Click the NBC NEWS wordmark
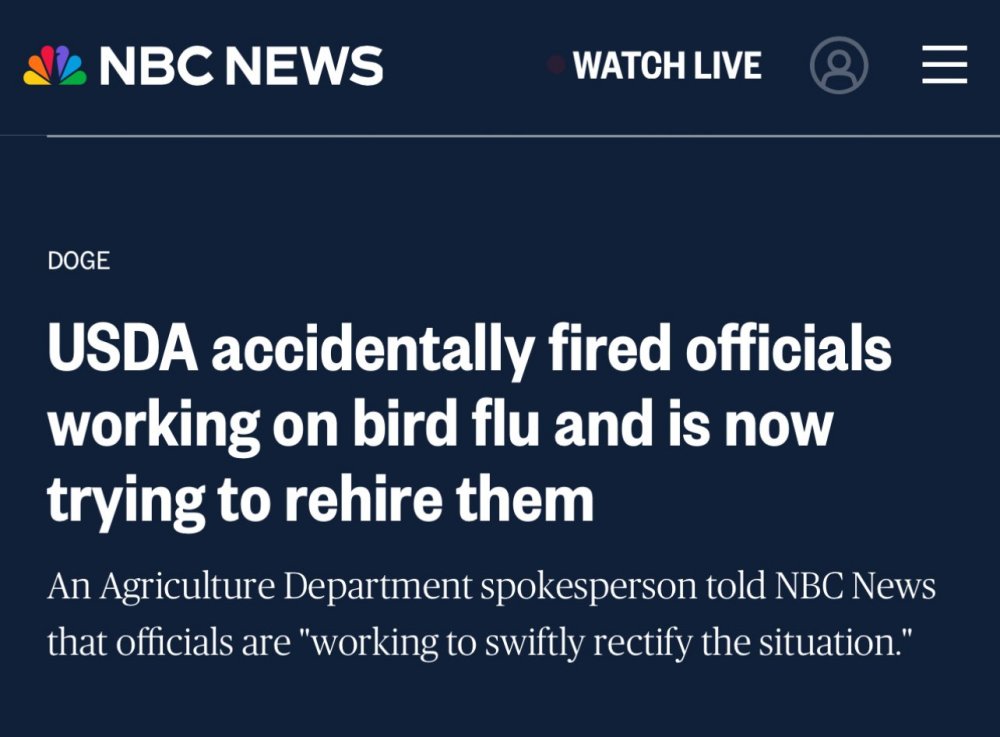 click(241, 66)
